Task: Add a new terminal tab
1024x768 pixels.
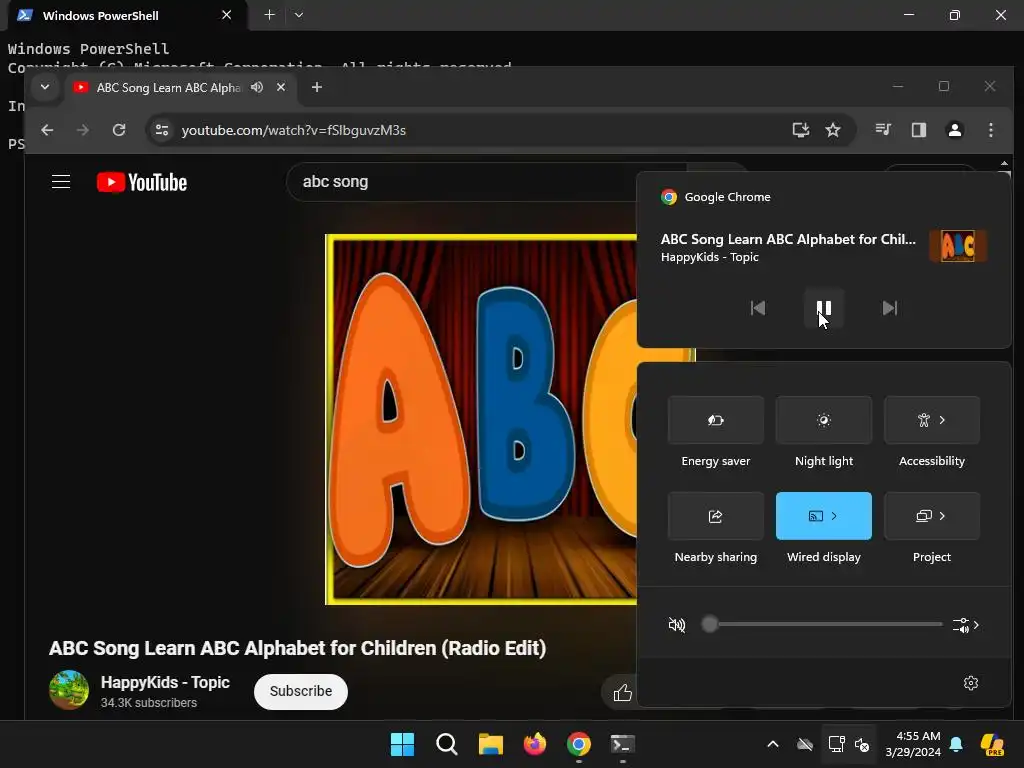Action: 269,15
